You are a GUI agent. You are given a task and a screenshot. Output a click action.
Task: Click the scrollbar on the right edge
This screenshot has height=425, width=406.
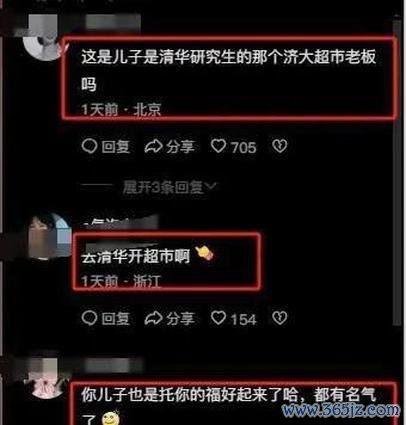coord(396,172)
